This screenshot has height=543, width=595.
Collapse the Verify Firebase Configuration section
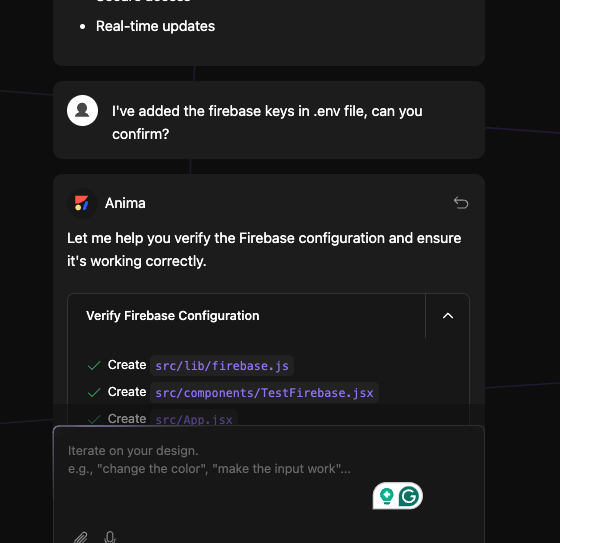pyautogui.click(x=448, y=316)
